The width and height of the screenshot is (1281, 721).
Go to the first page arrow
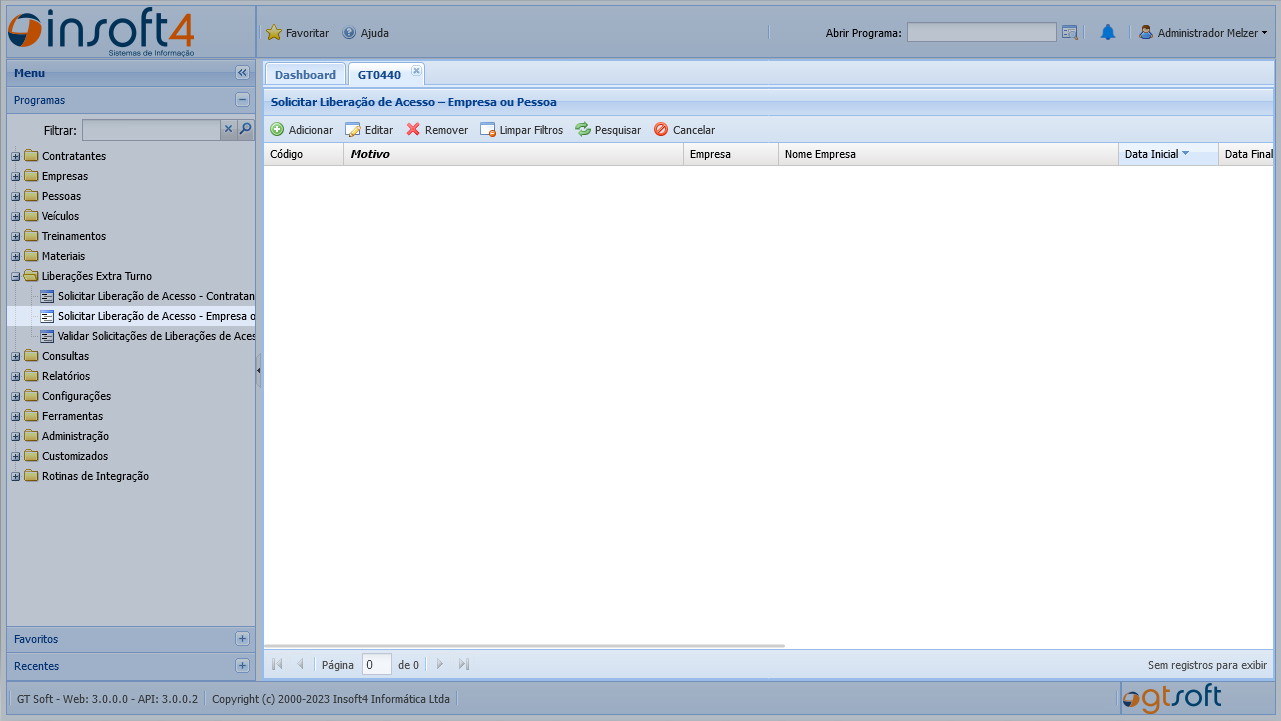click(x=277, y=664)
